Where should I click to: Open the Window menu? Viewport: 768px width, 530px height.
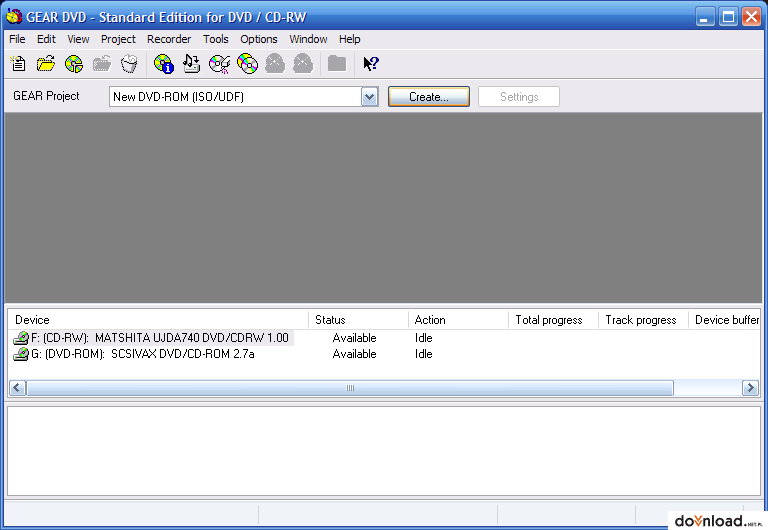[x=308, y=39]
